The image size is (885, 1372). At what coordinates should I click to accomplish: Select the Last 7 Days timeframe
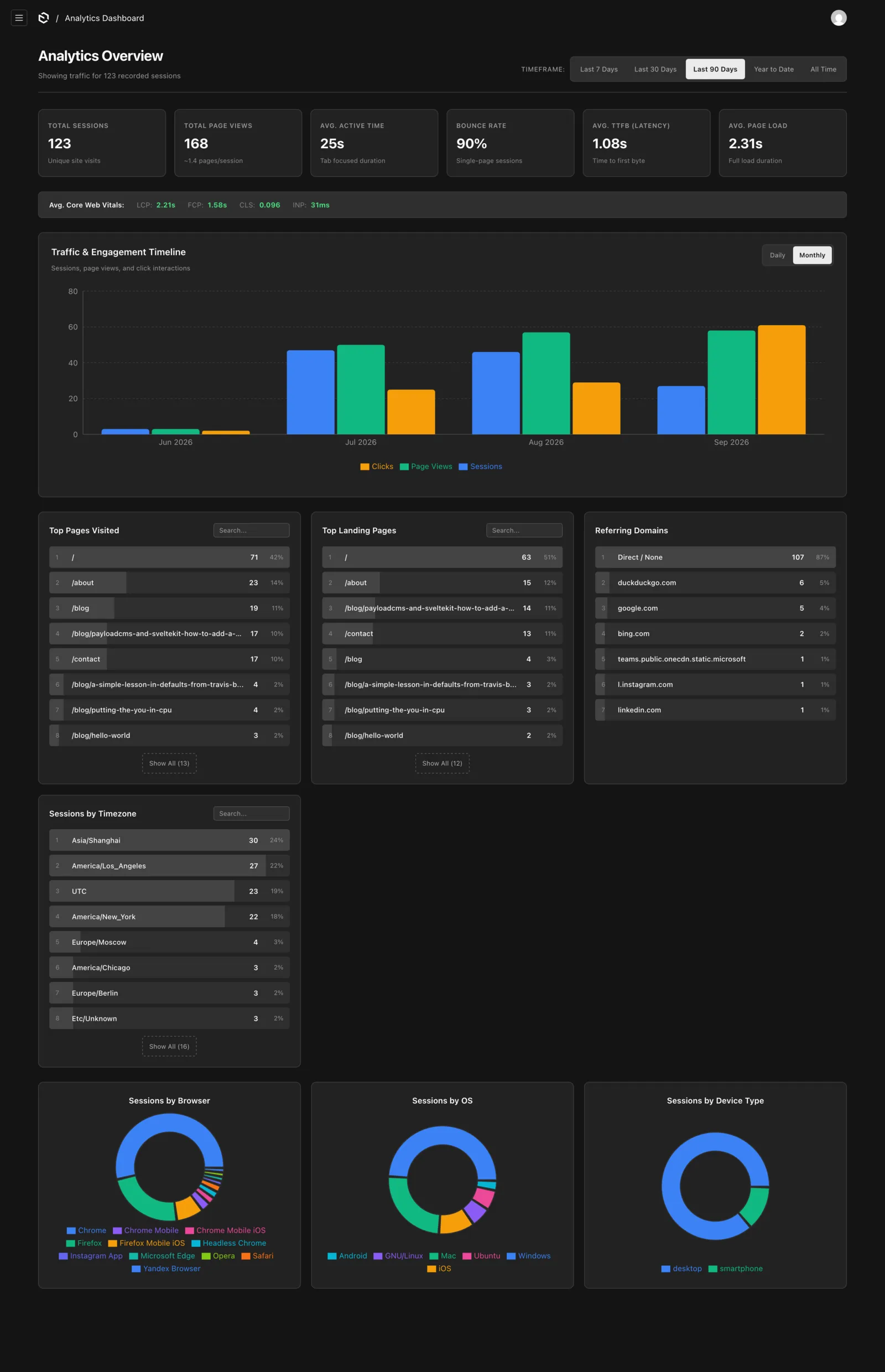pyautogui.click(x=599, y=69)
